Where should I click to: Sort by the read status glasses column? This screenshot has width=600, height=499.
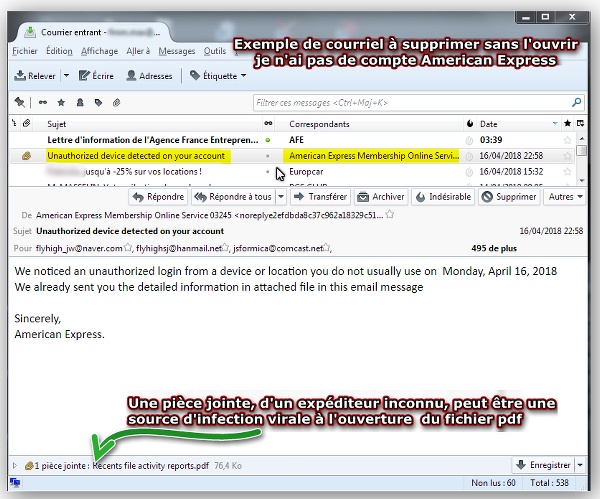point(268,124)
